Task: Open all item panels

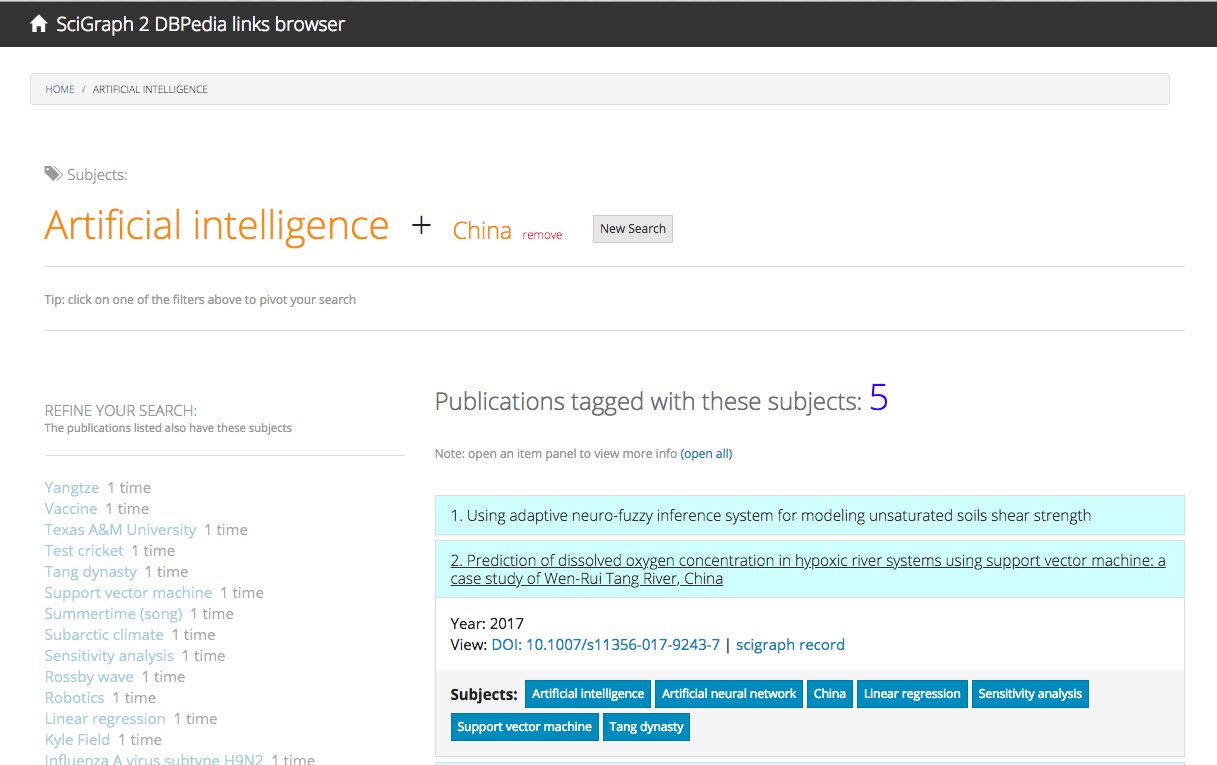Action: click(706, 454)
